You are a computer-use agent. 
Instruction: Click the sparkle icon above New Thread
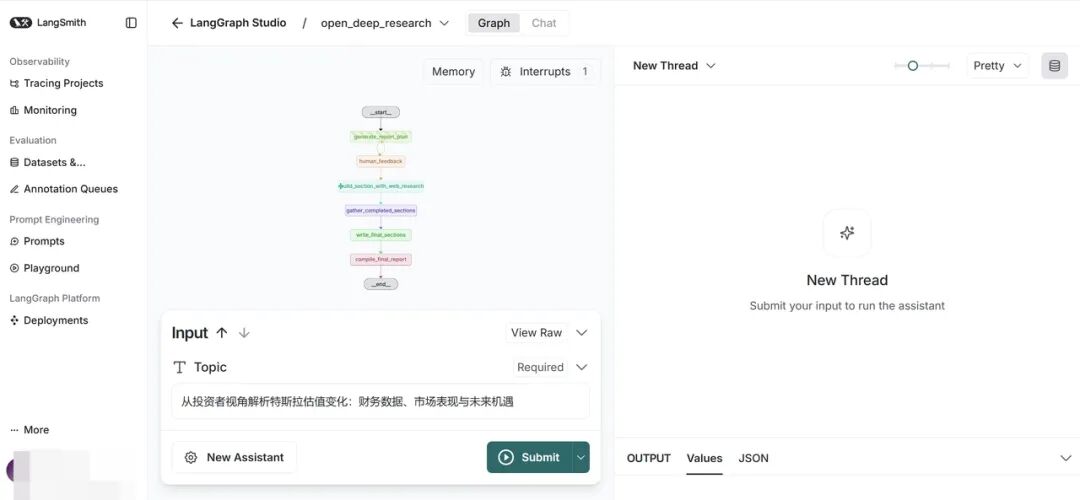(847, 233)
